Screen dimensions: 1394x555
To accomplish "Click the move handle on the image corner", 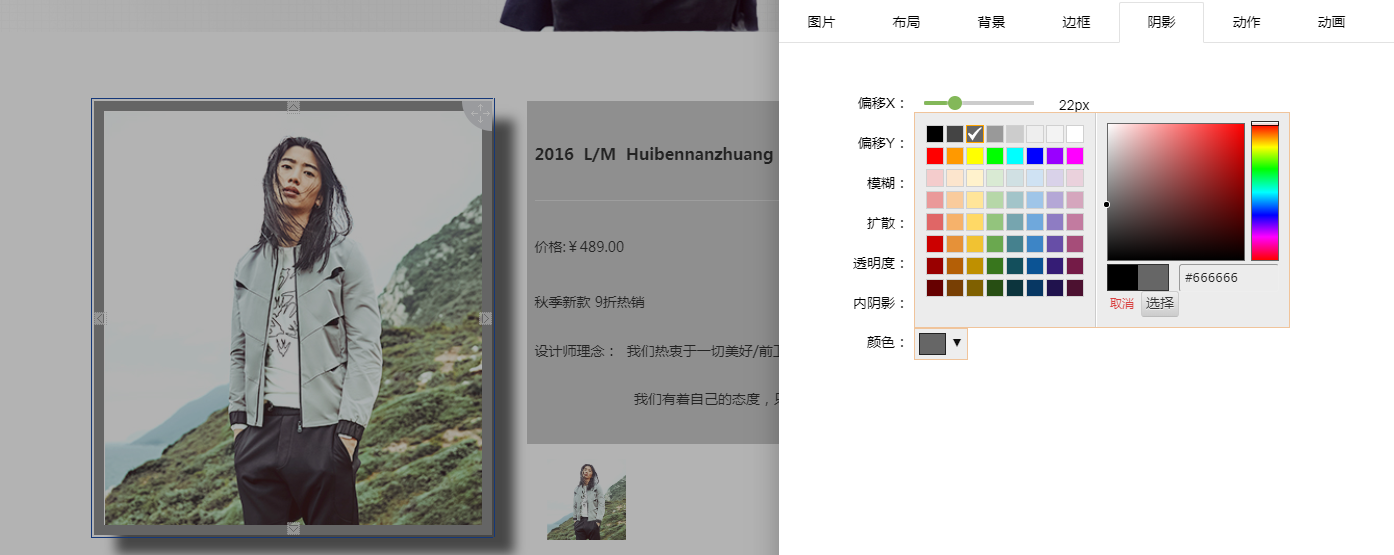I will point(479,114).
